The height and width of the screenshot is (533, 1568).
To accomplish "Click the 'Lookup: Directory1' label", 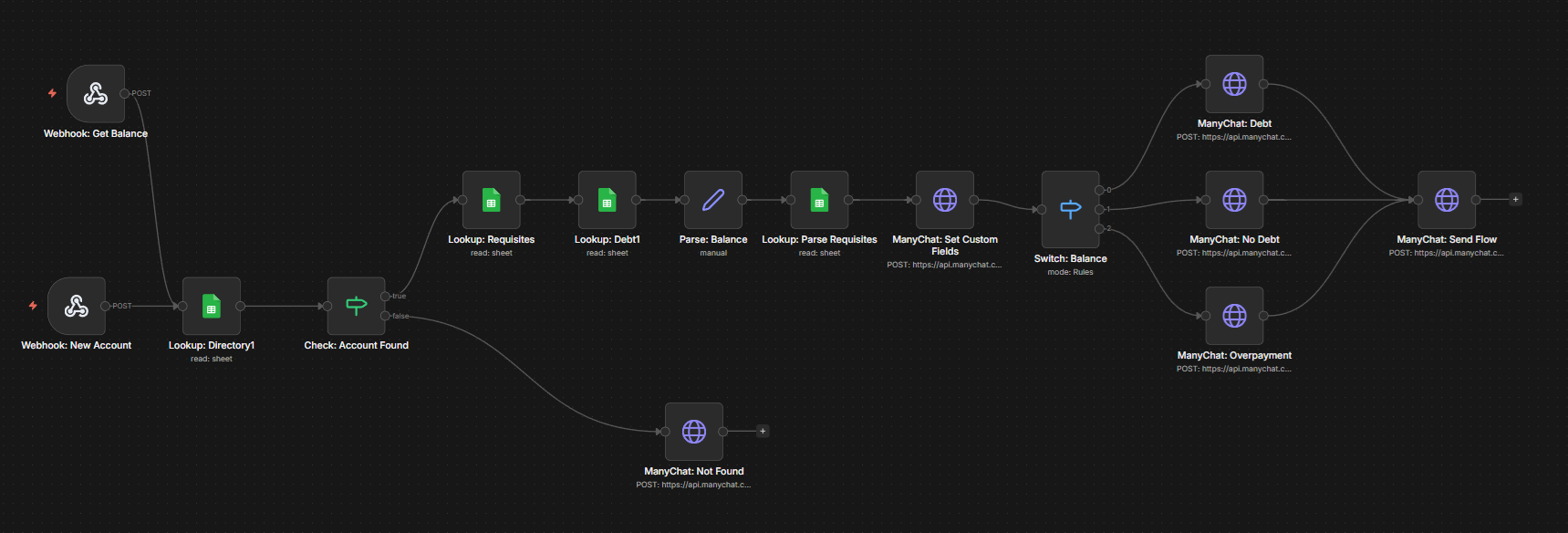I will 212,345.
